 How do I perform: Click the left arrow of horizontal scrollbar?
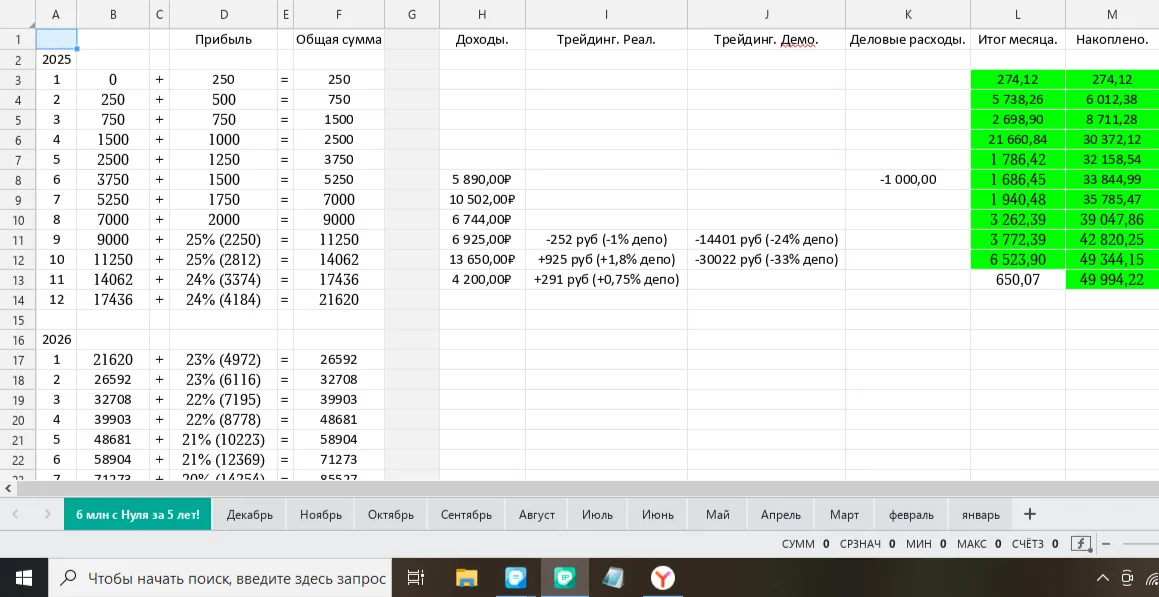[x=8, y=488]
